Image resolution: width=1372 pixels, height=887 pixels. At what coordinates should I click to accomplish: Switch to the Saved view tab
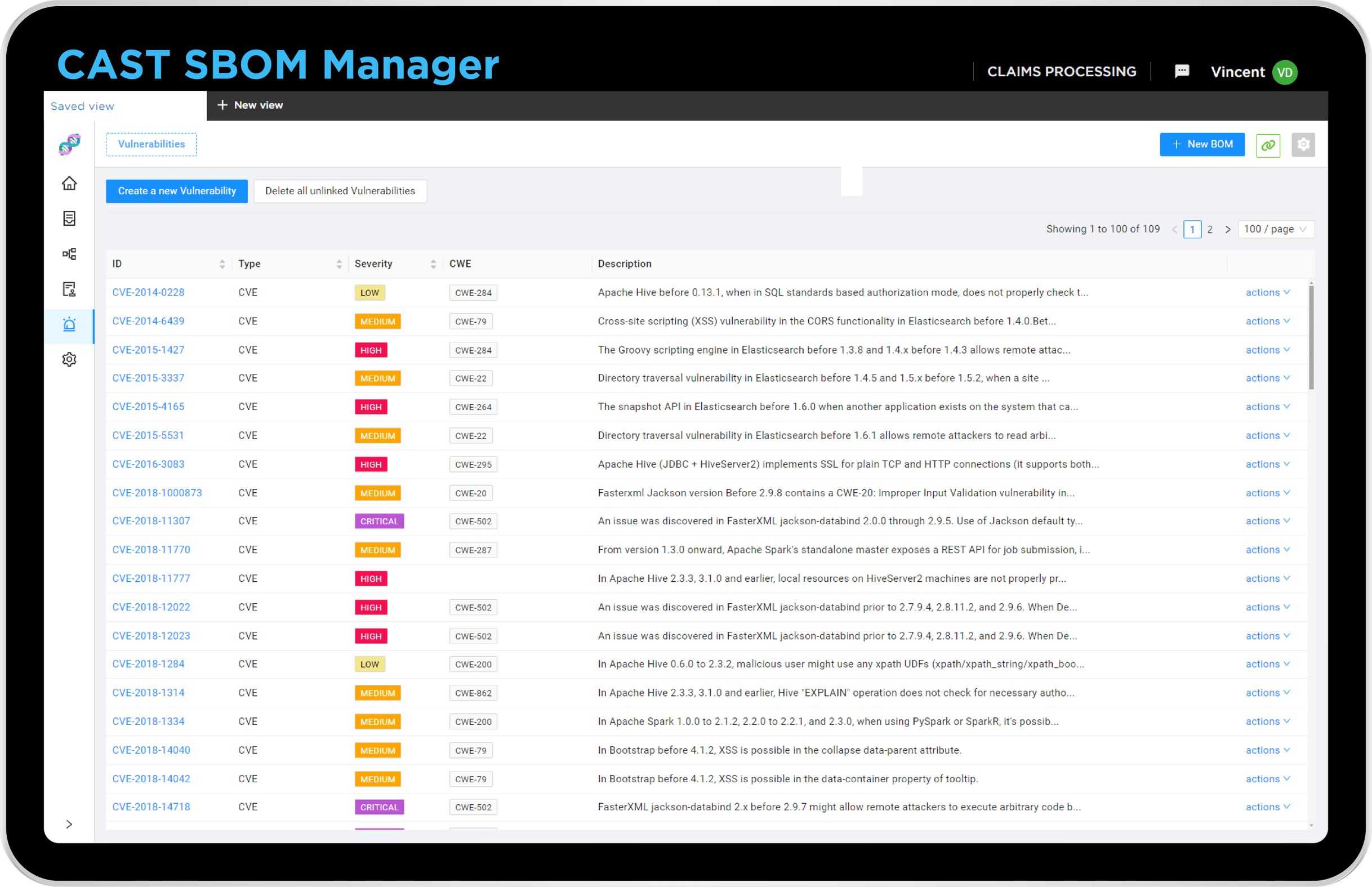click(82, 105)
